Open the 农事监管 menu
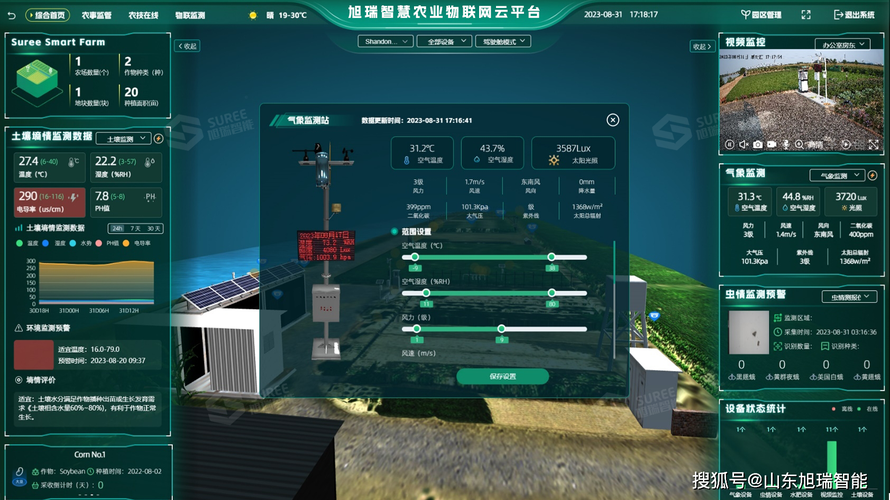 96,15
